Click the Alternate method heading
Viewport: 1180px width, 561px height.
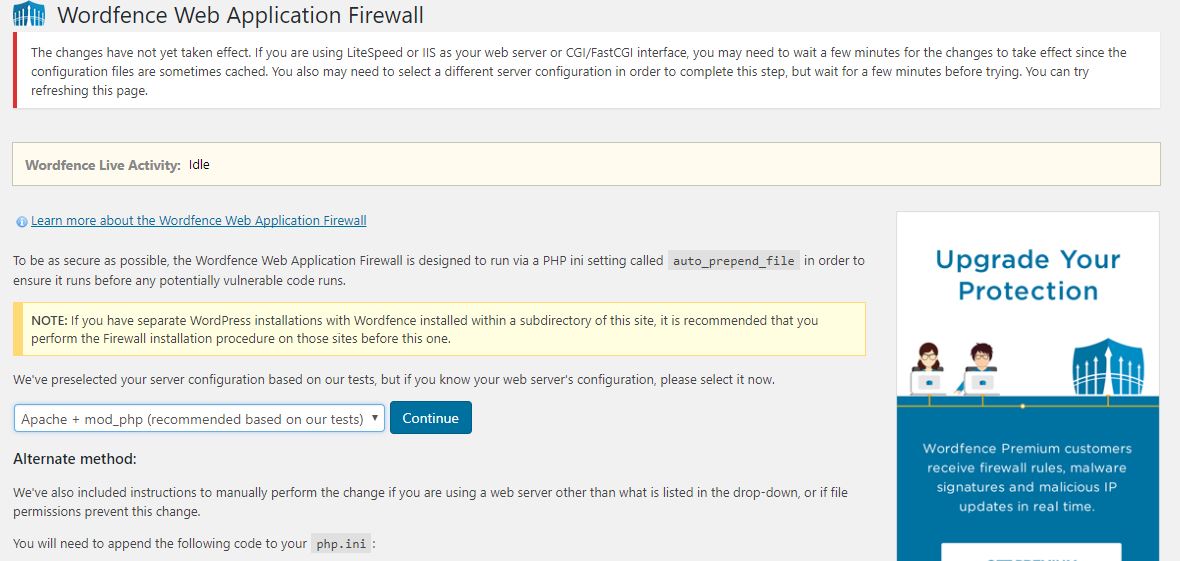[x=75, y=459]
